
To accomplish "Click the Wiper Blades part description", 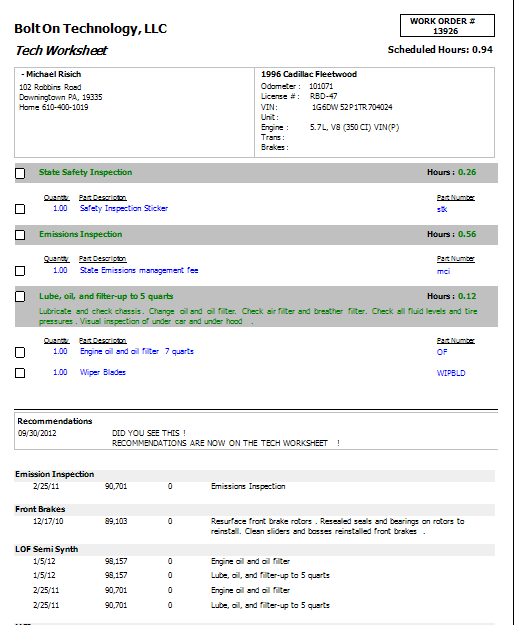I will point(103,372).
